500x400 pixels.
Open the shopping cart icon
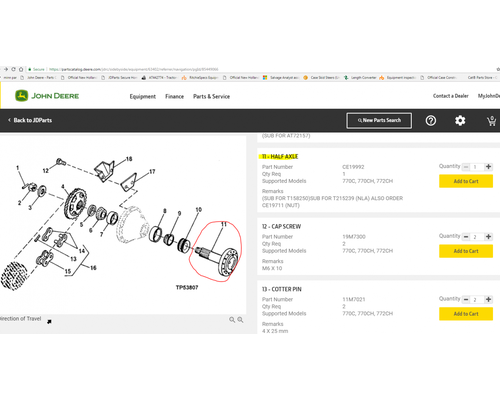(x=492, y=121)
